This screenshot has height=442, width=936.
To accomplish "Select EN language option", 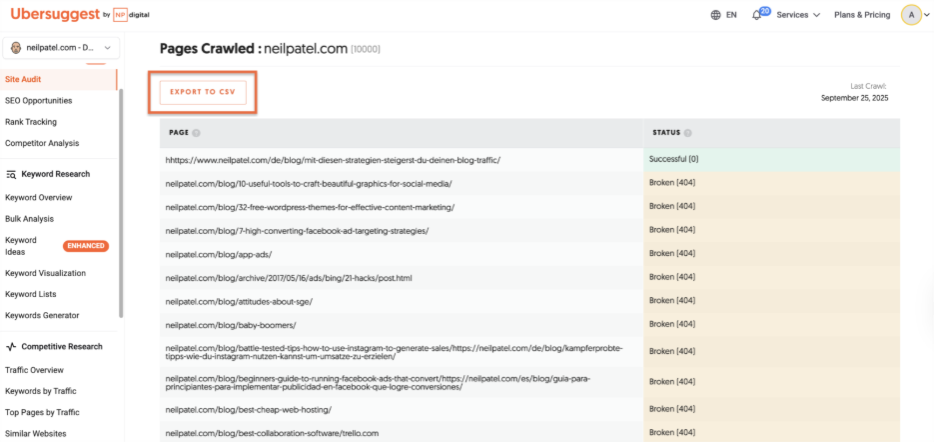I will click(x=731, y=15).
